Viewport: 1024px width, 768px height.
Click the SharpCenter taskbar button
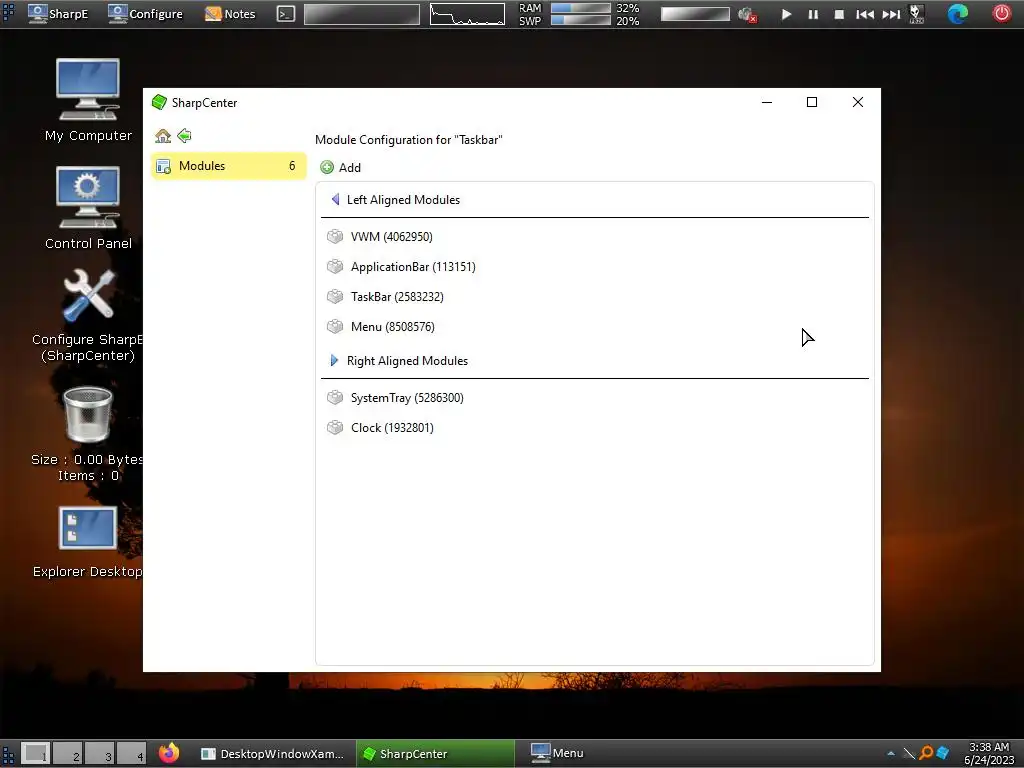click(x=435, y=754)
